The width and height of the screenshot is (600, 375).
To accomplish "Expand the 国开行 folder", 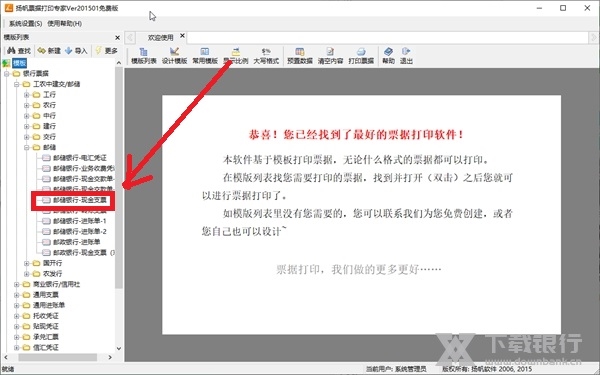I will (26, 263).
